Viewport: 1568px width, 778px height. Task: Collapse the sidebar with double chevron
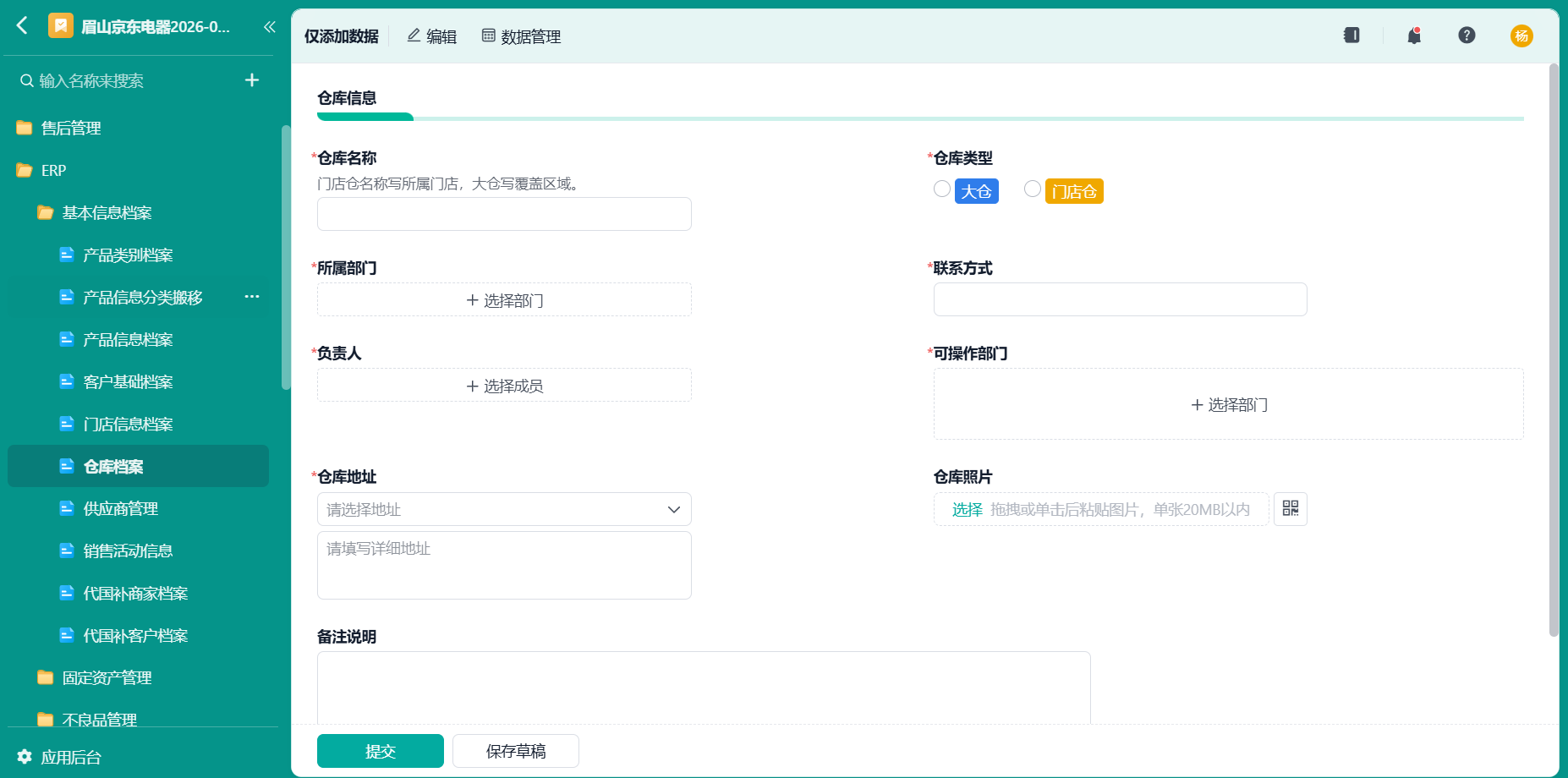tap(269, 27)
